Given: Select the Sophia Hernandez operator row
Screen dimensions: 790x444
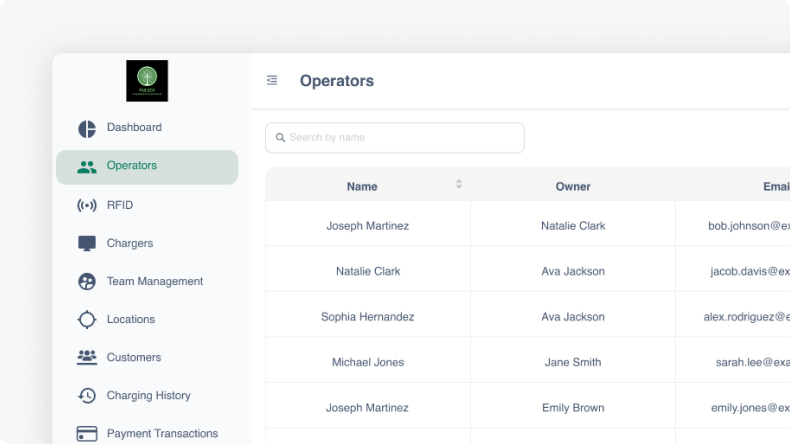Looking at the screenshot, I should pos(367,317).
